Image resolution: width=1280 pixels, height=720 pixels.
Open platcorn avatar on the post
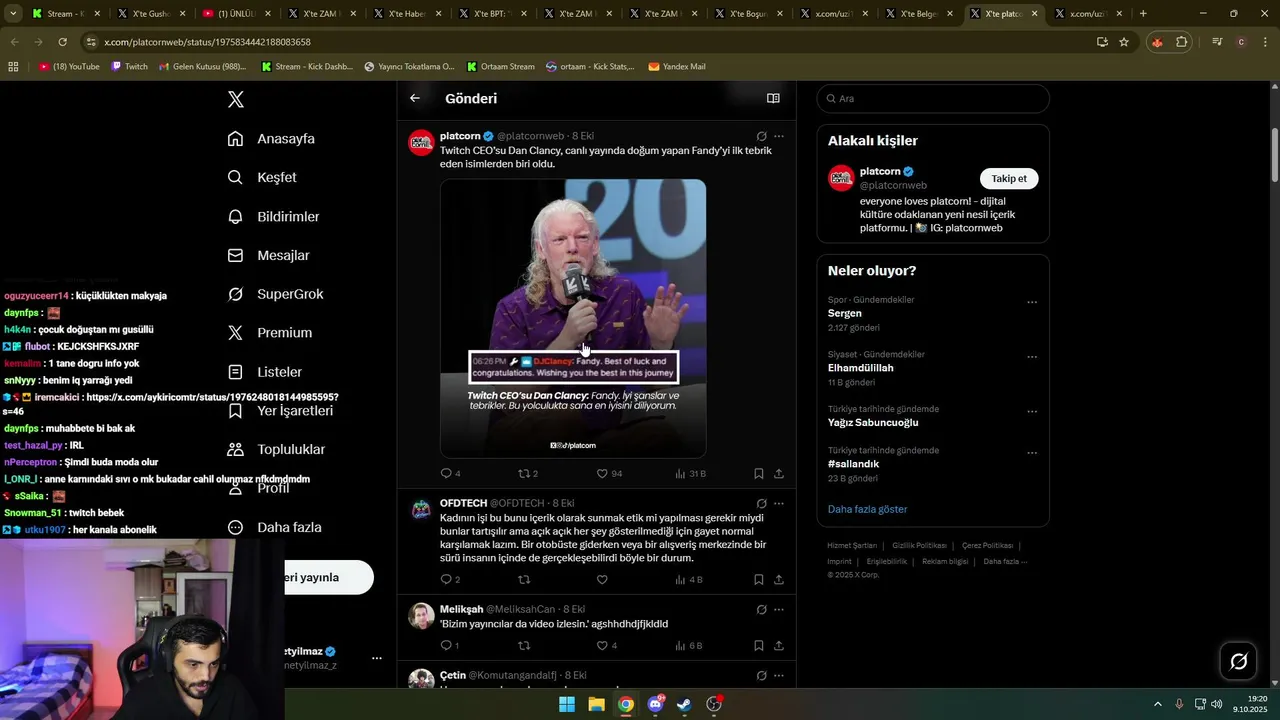click(x=421, y=142)
